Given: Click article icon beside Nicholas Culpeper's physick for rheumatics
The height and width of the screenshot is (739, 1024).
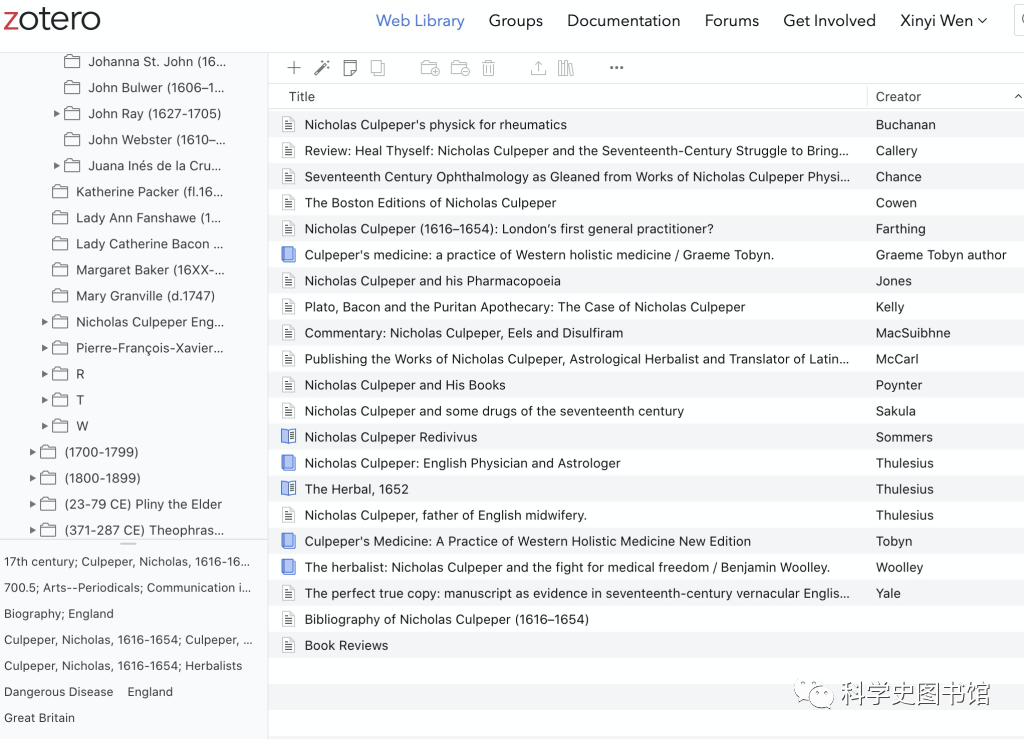Looking at the screenshot, I should tap(288, 125).
